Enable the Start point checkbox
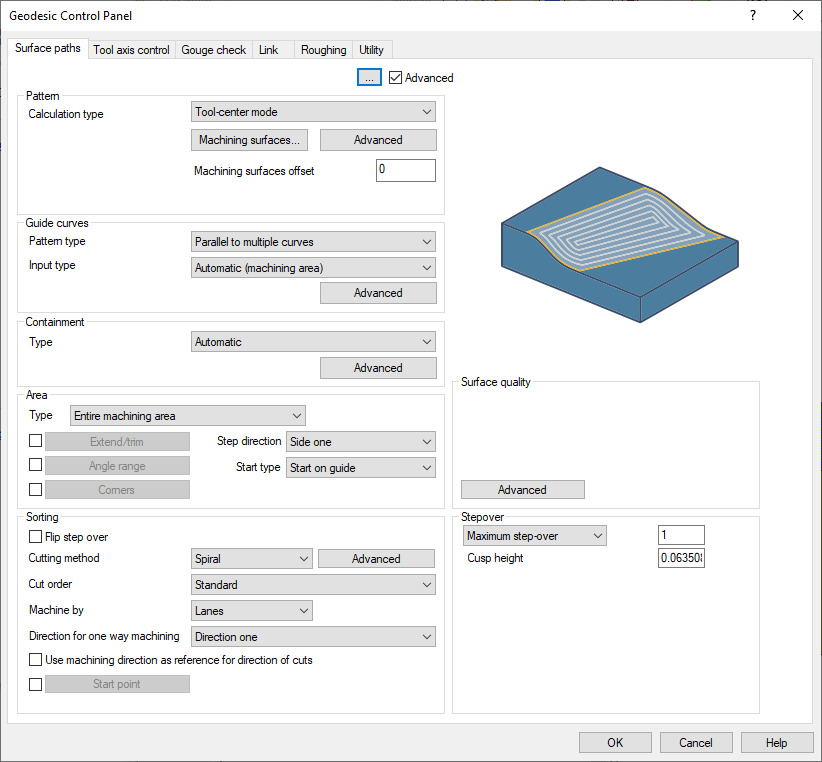The height and width of the screenshot is (762, 822). [36, 684]
